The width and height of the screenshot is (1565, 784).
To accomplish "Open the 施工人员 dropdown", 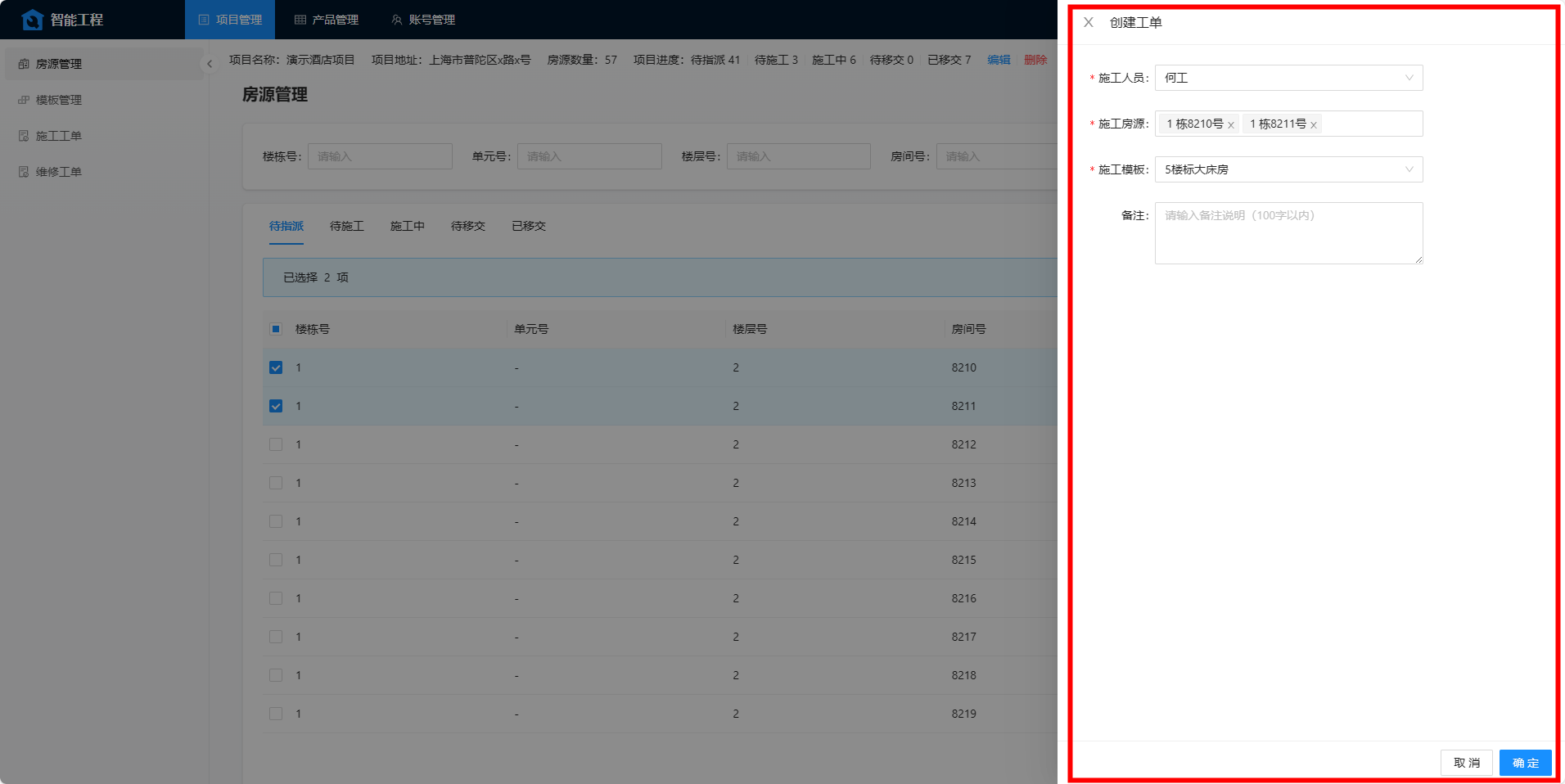I will [1288, 78].
